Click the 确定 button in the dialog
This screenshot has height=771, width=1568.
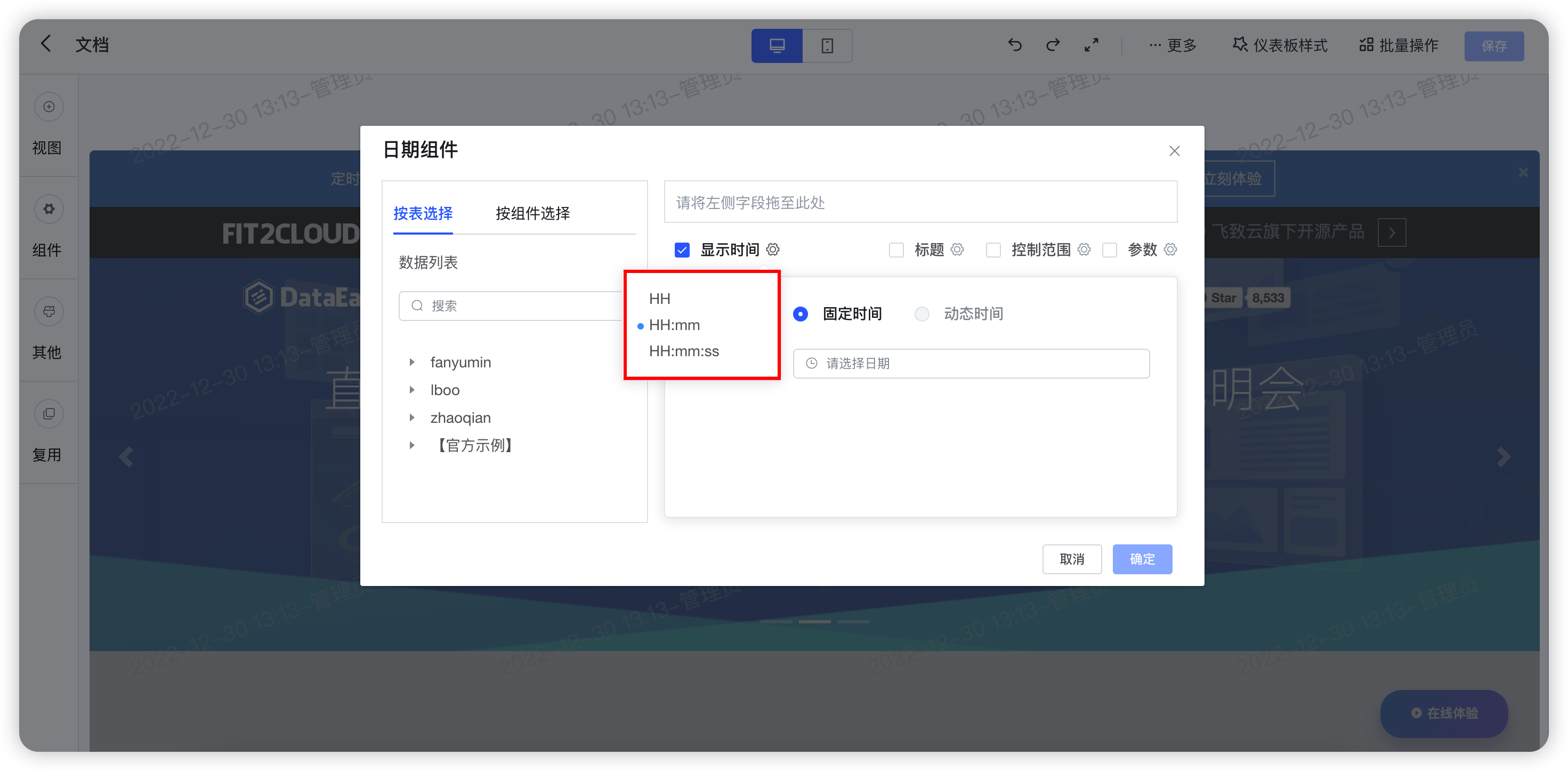pos(1142,558)
